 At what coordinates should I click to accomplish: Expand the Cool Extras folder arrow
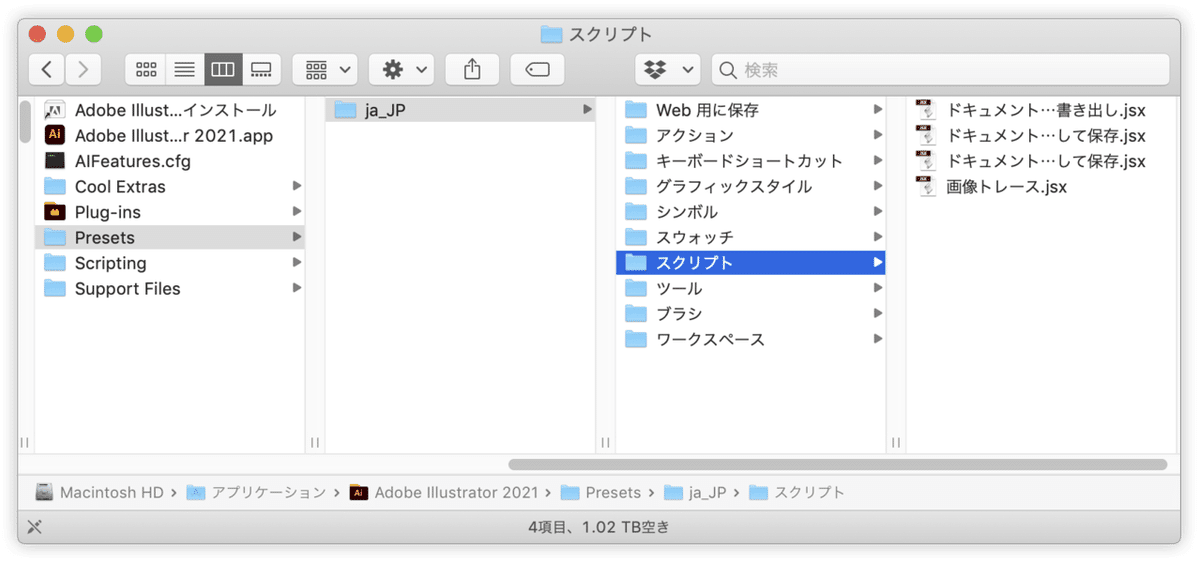click(296, 186)
